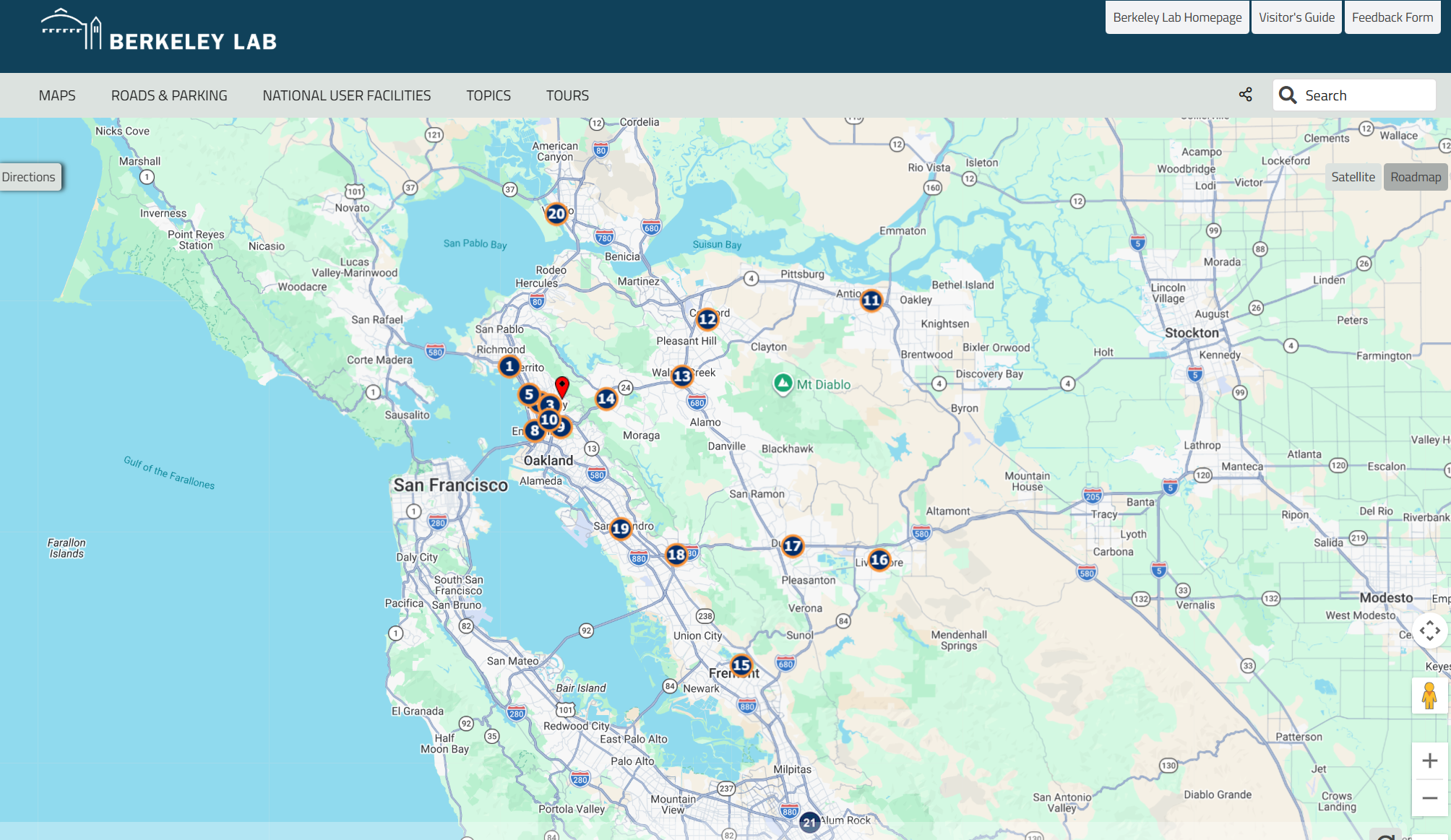Screen dimensions: 1451x840
Task: Go to Berkeley Lab Homepage
Action: click(1177, 17)
